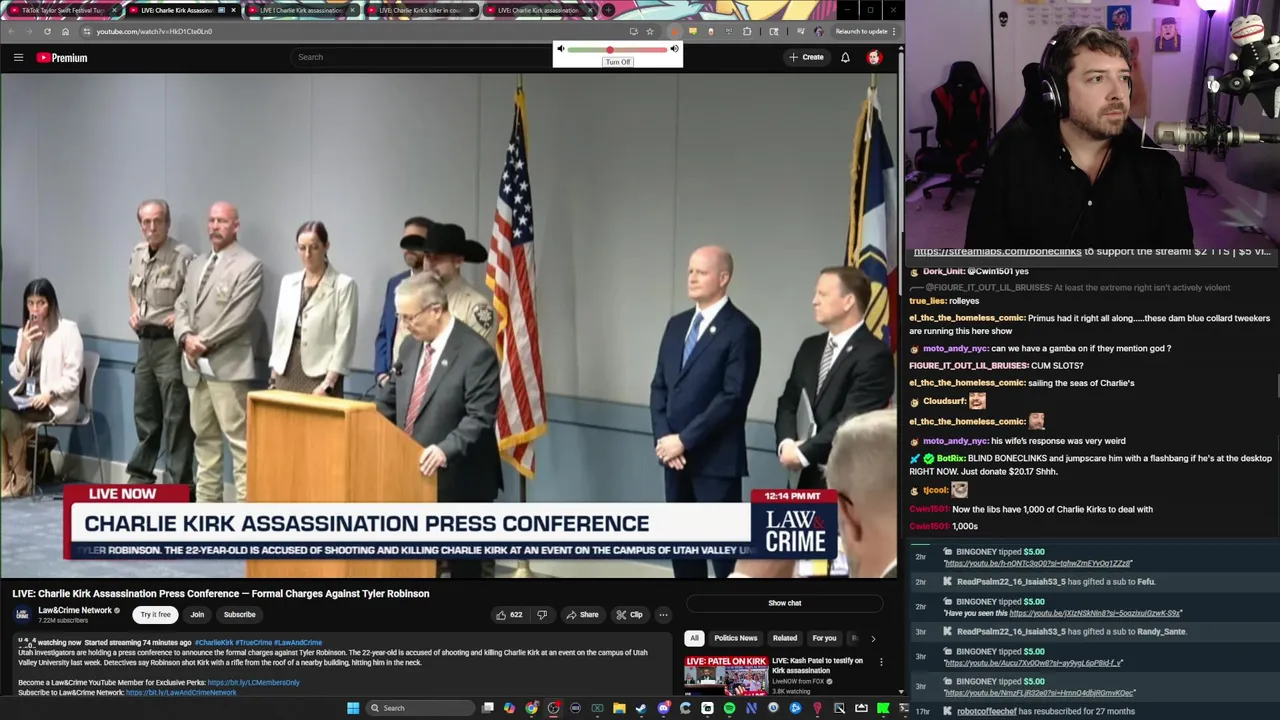
Task: Open Chrome Extensions puzzle icon
Action: click(x=747, y=31)
